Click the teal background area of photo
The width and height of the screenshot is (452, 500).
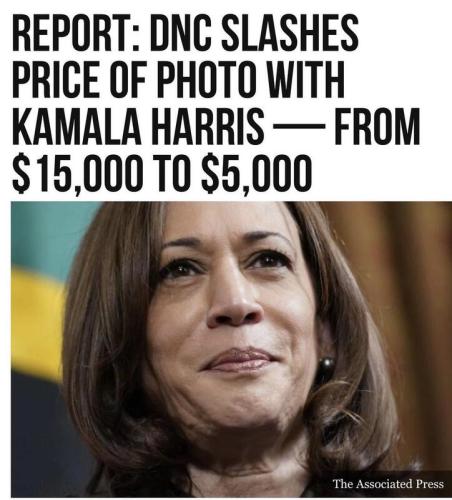[43, 233]
